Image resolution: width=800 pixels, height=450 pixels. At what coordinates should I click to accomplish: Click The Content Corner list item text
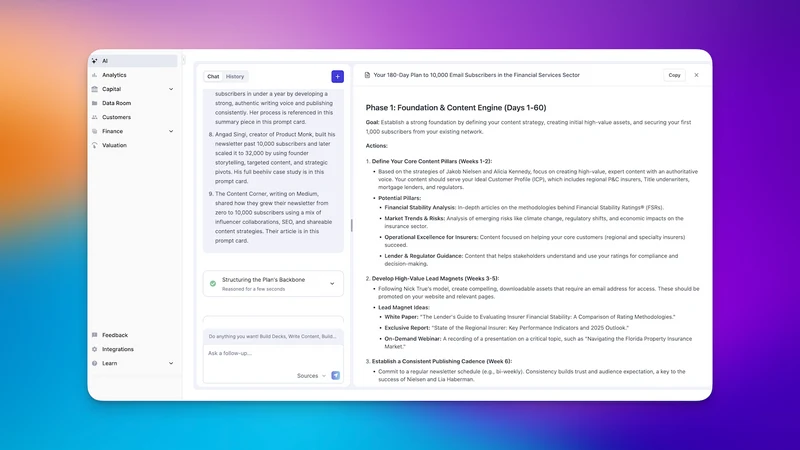tap(272, 217)
